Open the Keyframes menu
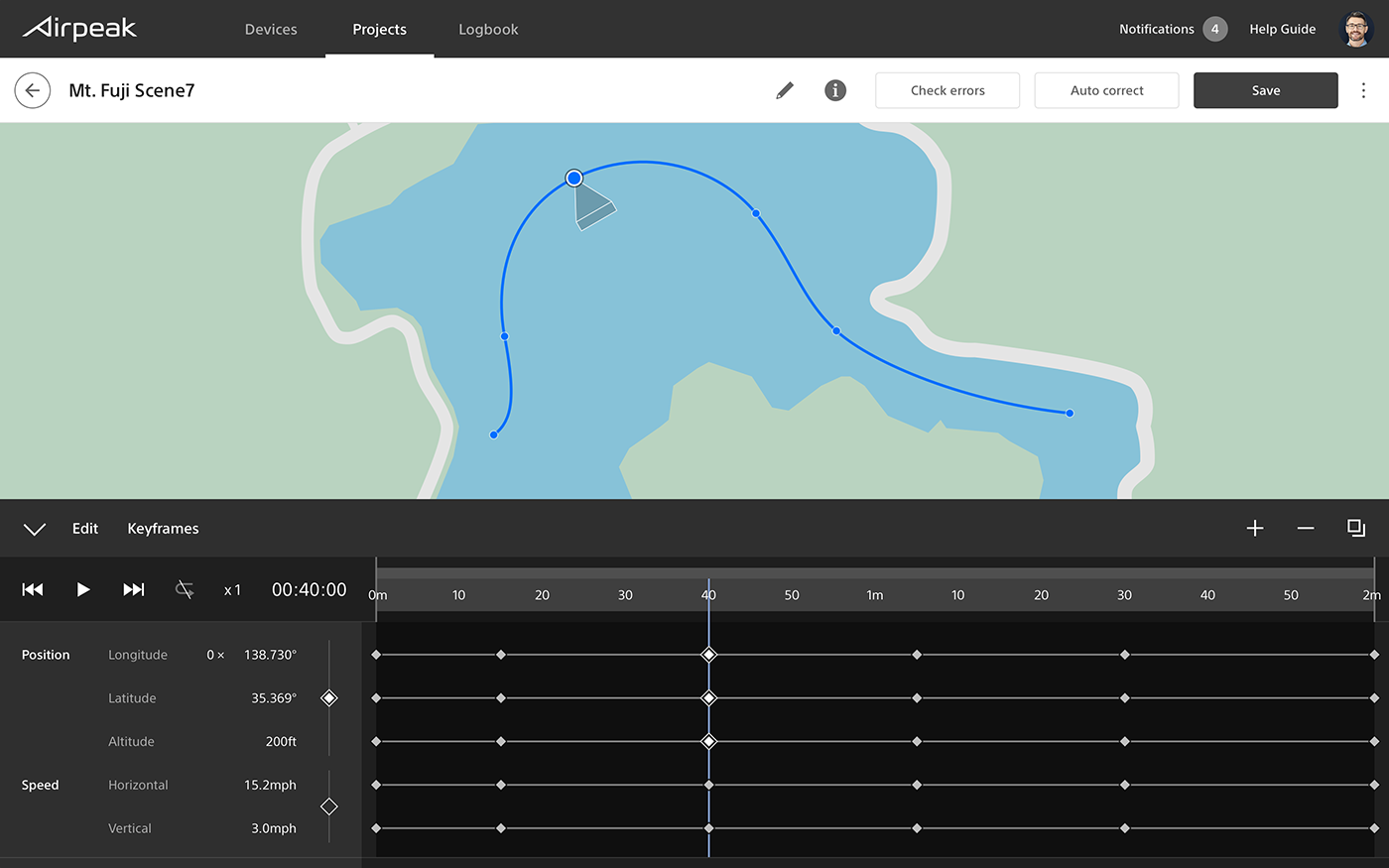Viewport: 1389px width, 868px height. [163, 529]
